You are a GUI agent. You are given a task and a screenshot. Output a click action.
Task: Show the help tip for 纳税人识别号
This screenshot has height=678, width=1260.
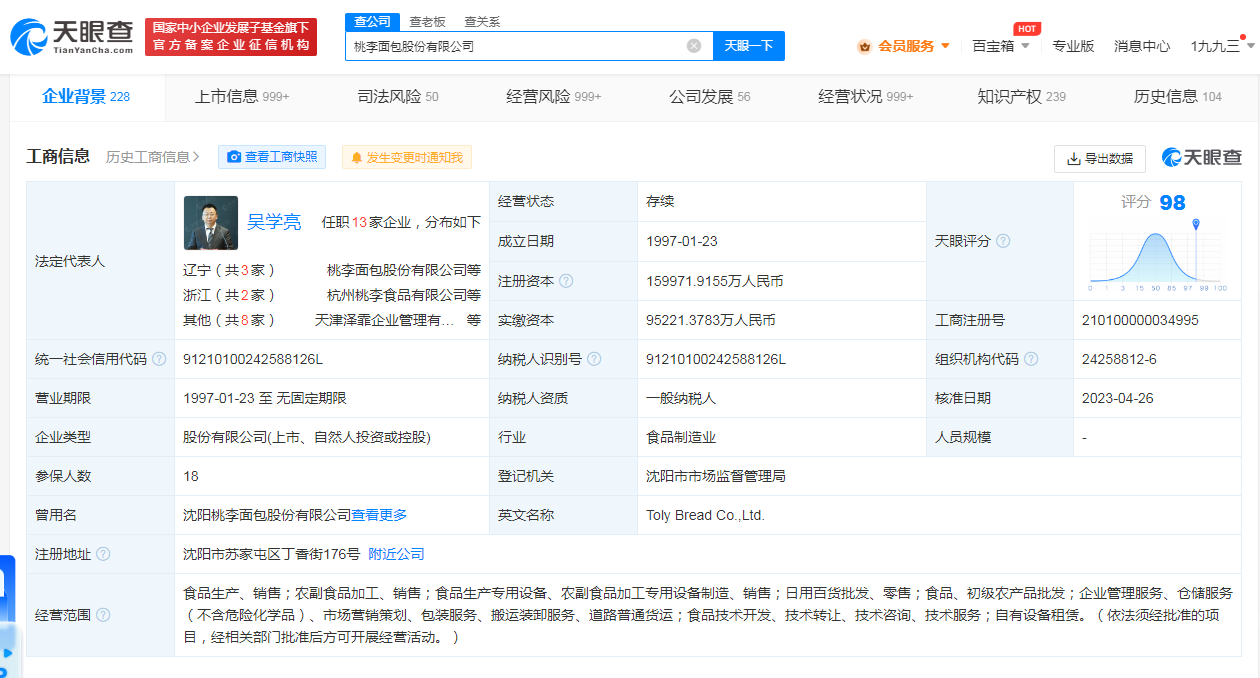point(594,359)
